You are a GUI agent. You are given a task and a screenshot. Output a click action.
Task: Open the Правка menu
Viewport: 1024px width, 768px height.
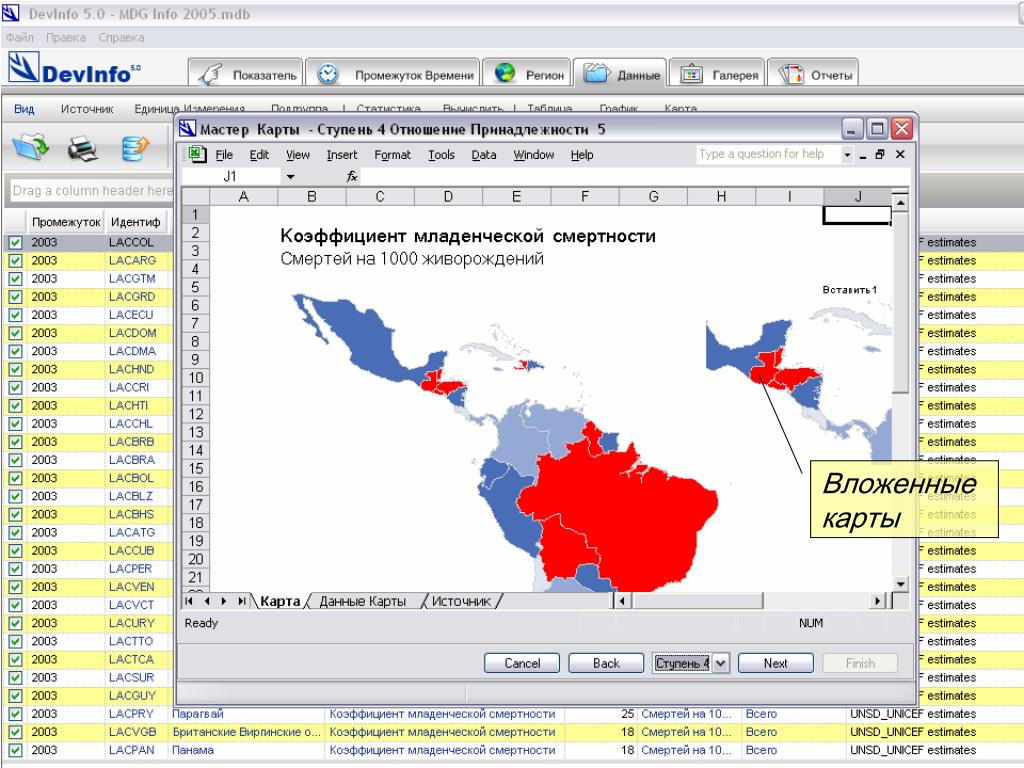coord(65,37)
